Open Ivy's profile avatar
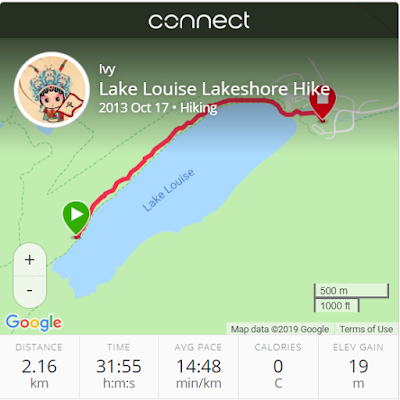Viewport: 400px width, 400px height. click(52, 90)
